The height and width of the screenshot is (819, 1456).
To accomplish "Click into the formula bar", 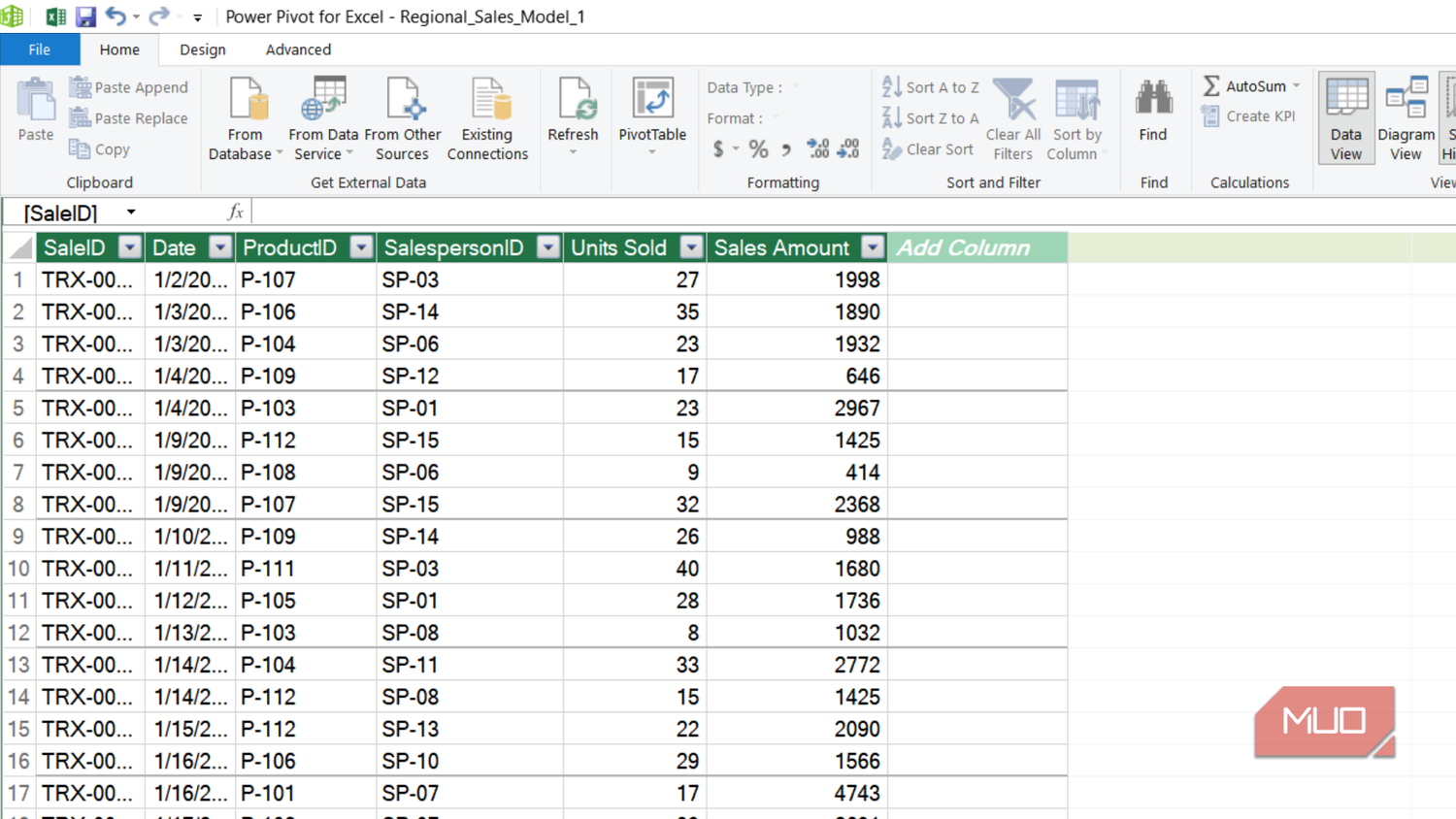I will [854, 212].
